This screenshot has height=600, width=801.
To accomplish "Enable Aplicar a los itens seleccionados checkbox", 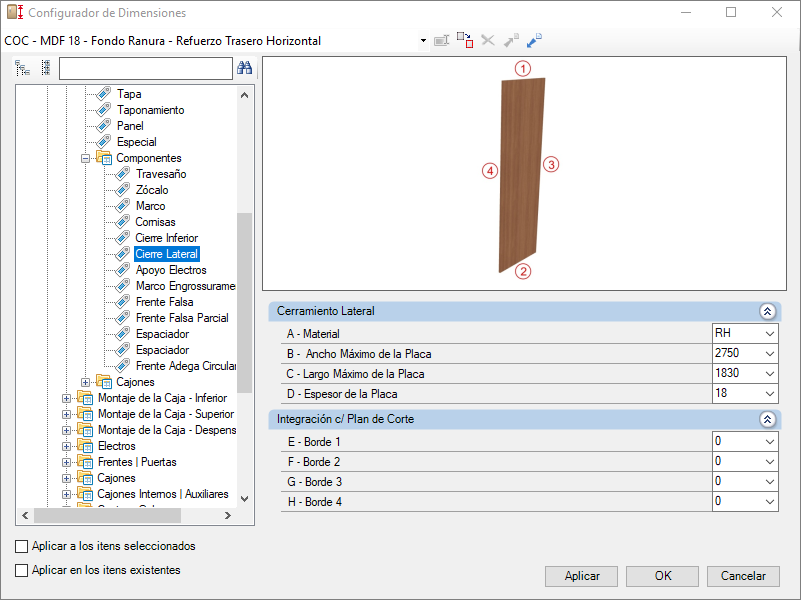I will (x=21, y=546).
